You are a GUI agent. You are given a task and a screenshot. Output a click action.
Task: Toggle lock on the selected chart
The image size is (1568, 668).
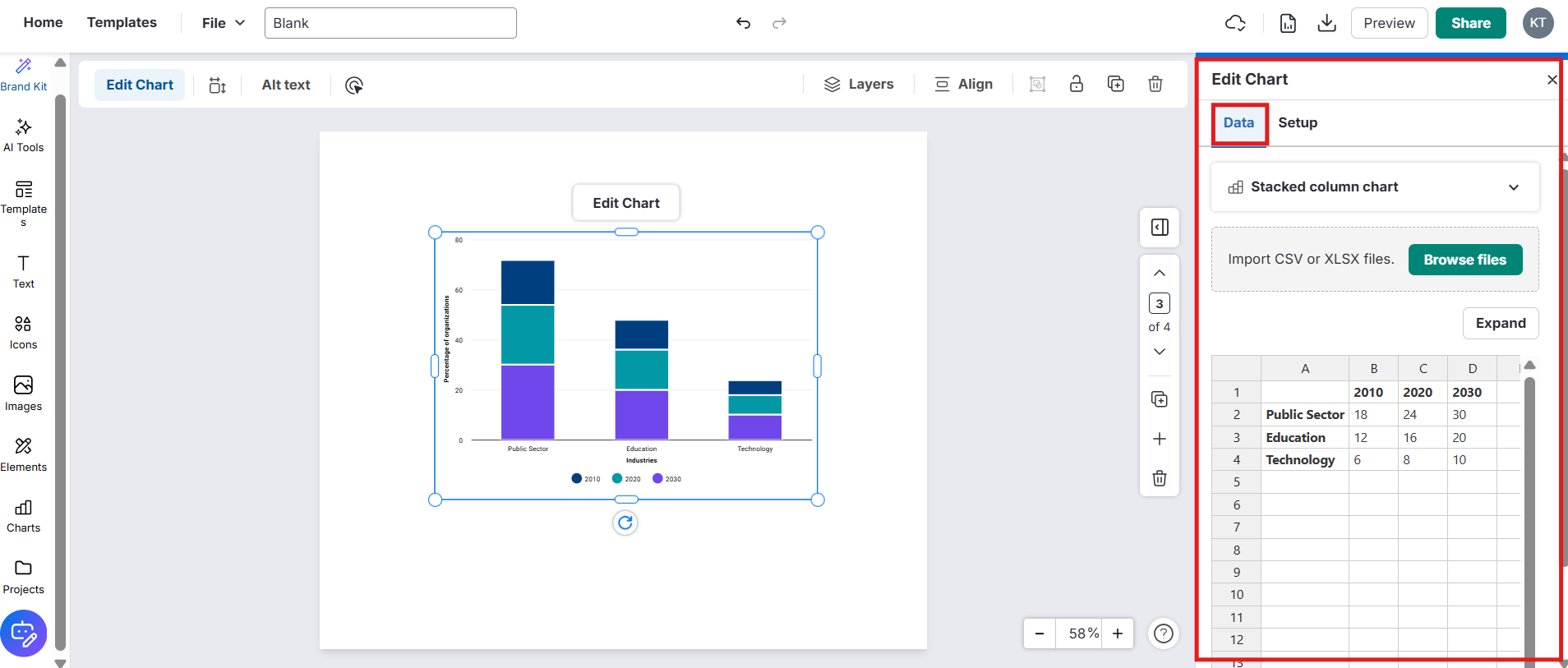pos(1076,84)
